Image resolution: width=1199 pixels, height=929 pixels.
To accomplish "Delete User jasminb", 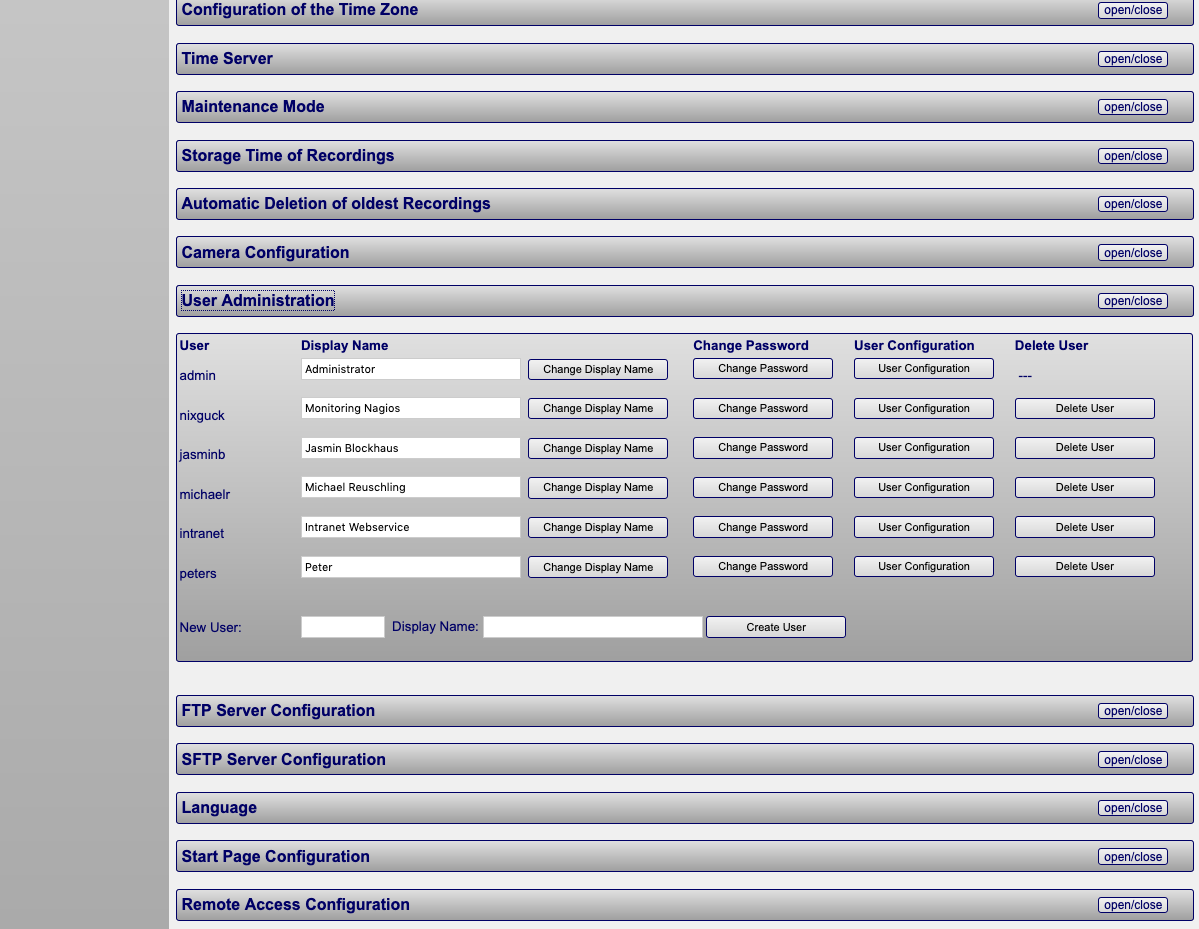I will tap(1084, 447).
